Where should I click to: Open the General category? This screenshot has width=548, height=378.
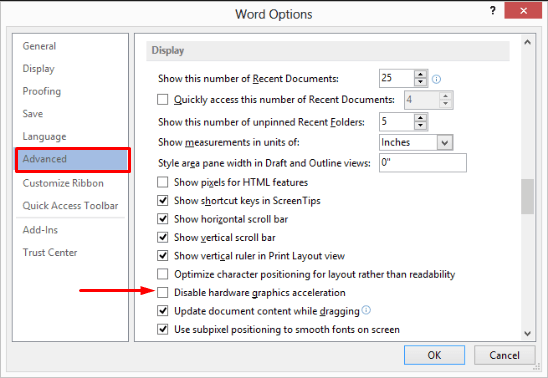point(39,46)
